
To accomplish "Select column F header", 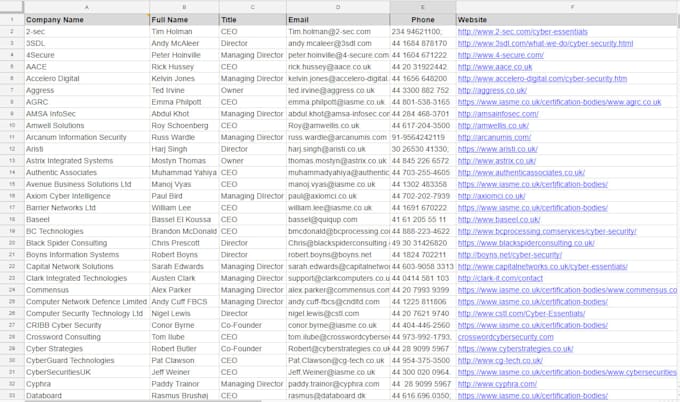I will 568,7.
